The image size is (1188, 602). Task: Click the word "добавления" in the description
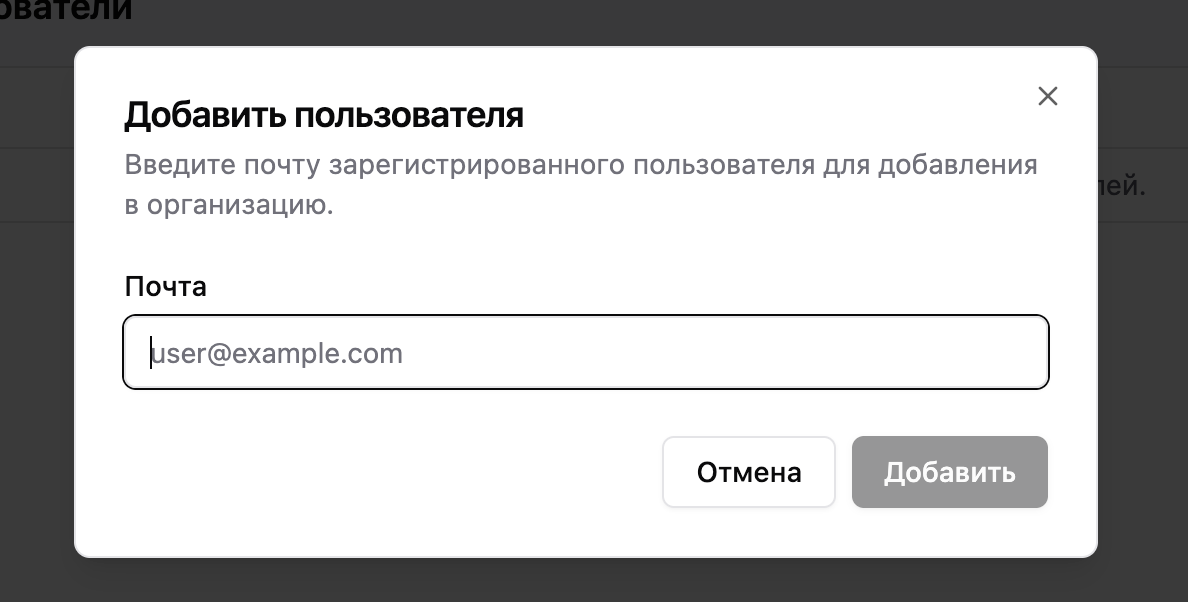[x=957, y=164]
